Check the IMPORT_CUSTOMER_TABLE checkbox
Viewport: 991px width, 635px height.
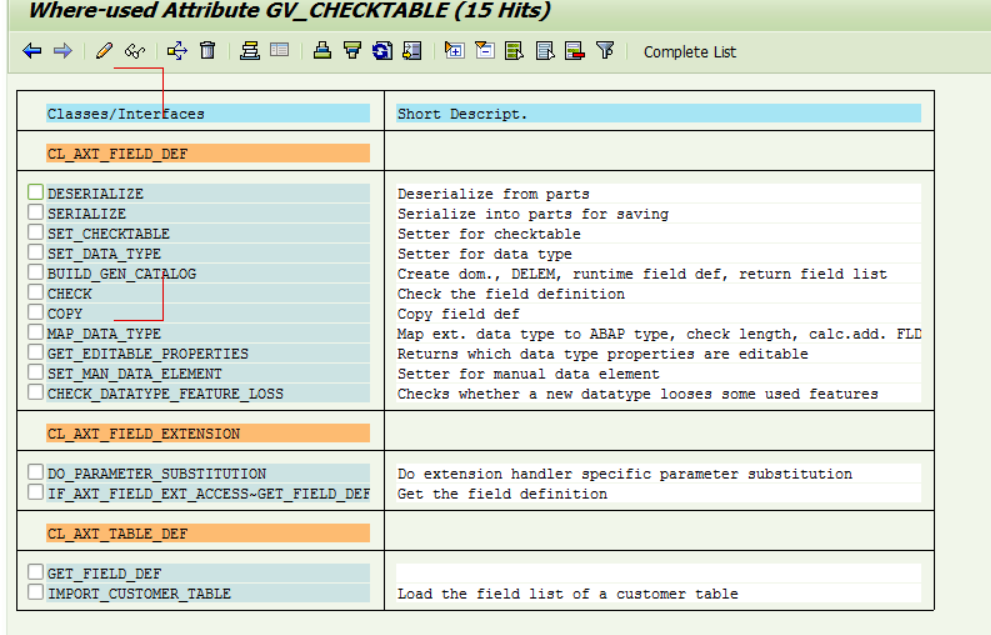(x=35, y=592)
